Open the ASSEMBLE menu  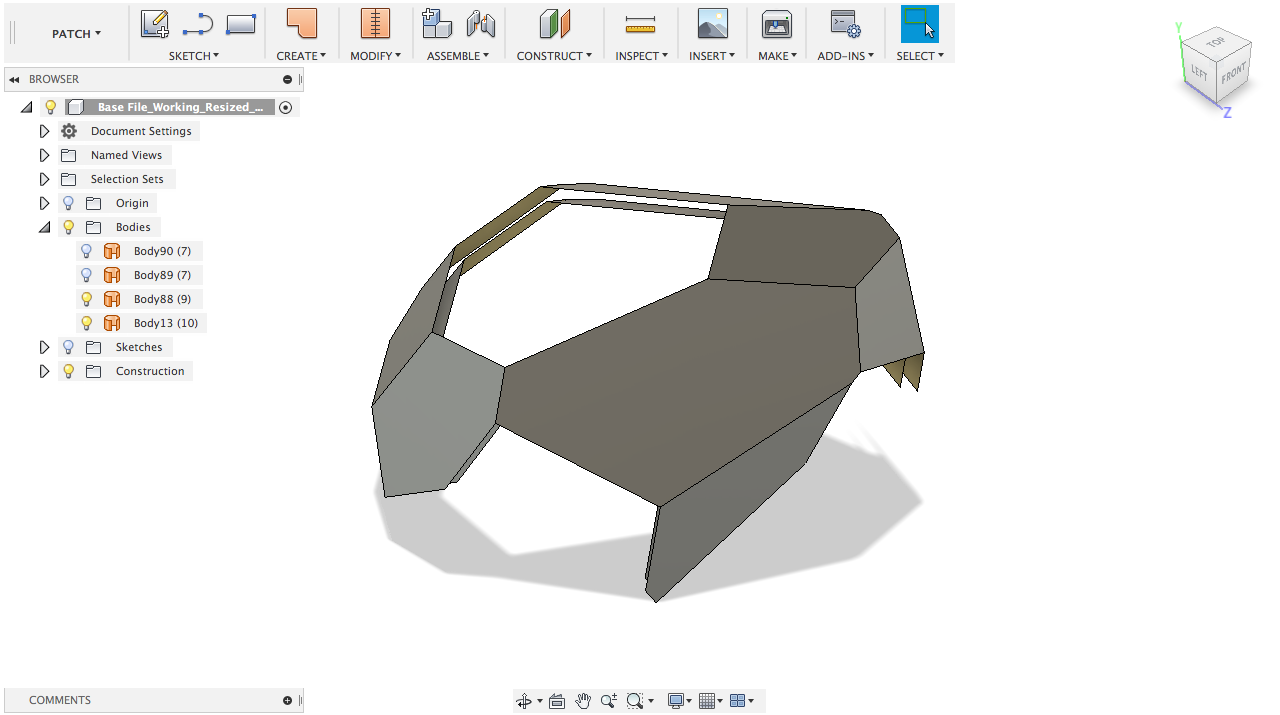(458, 56)
